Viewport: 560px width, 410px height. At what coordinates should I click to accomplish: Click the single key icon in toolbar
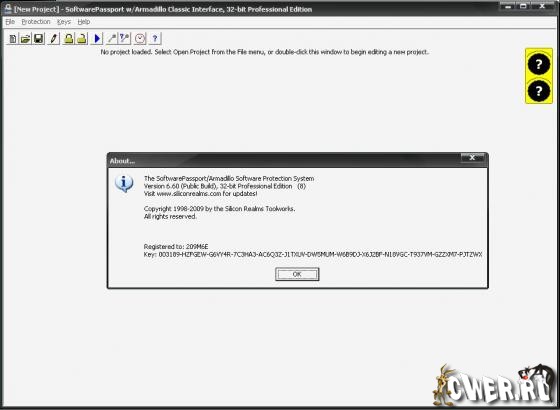pos(112,39)
